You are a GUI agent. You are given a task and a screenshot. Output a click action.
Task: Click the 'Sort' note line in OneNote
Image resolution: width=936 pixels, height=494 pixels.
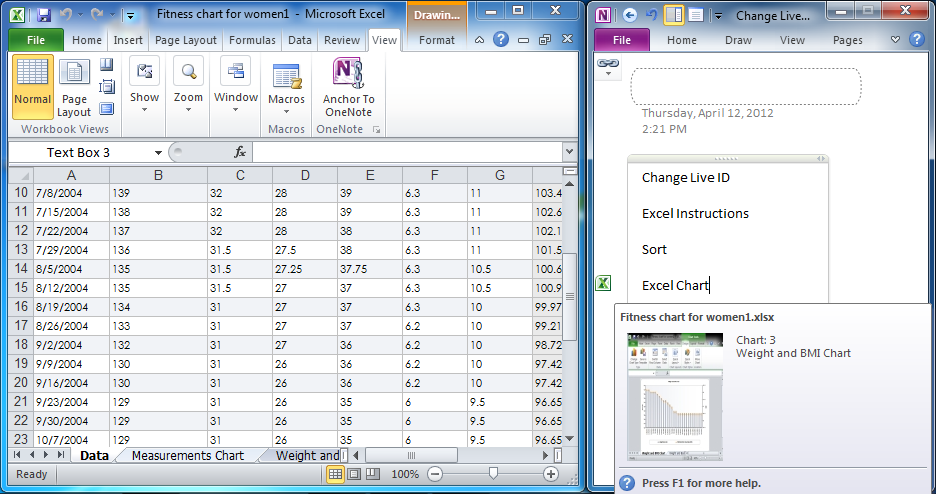pyautogui.click(x=654, y=249)
